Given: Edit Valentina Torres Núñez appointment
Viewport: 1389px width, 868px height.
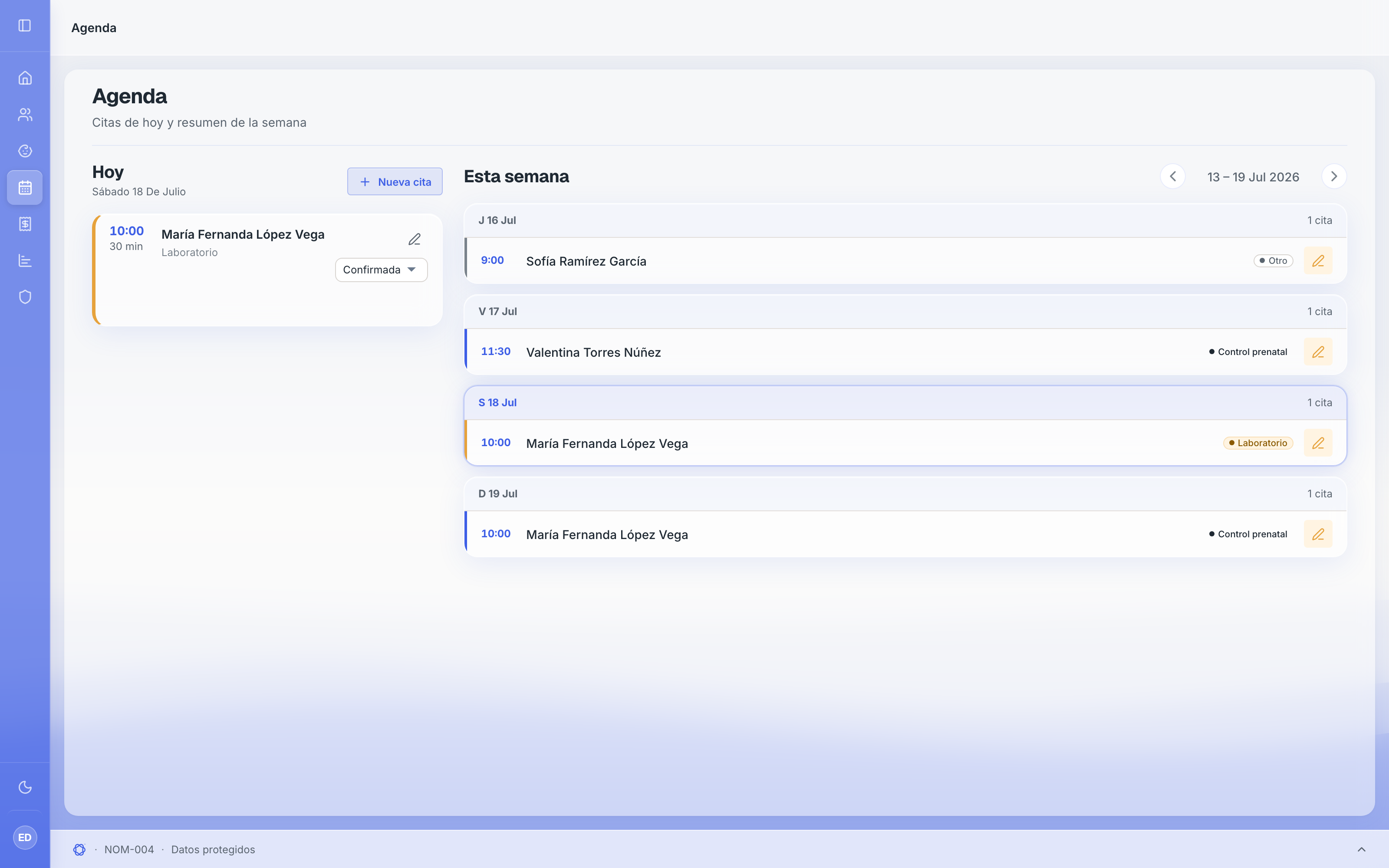Looking at the screenshot, I should point(1318,352).
